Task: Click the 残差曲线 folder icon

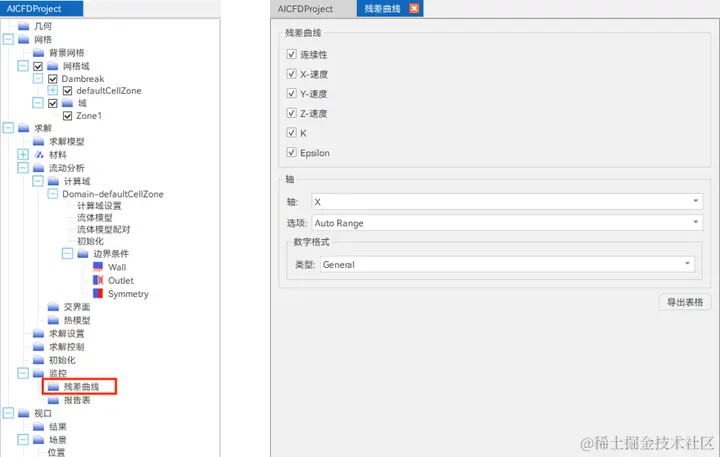Action: click(53, 386)
